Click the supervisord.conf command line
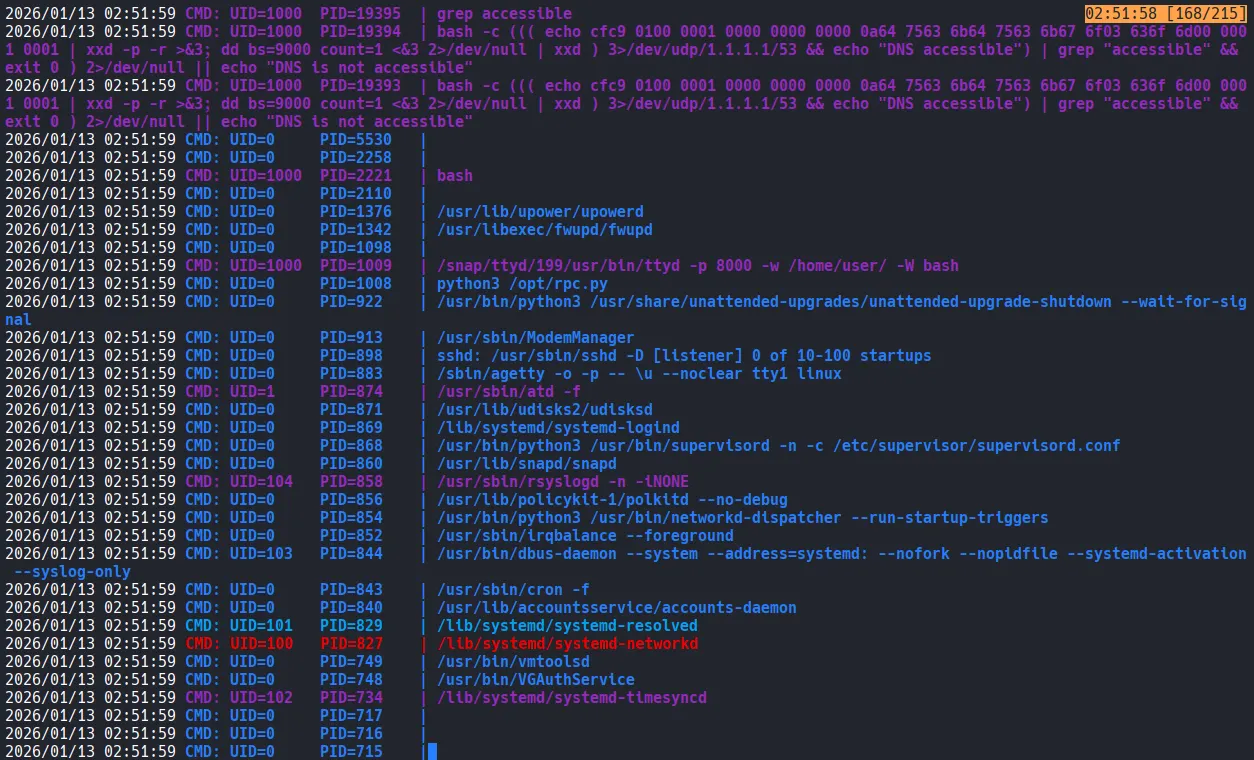Image resolution: width=1254 pixels, height=760 pixels. click(x=778, y=445)
